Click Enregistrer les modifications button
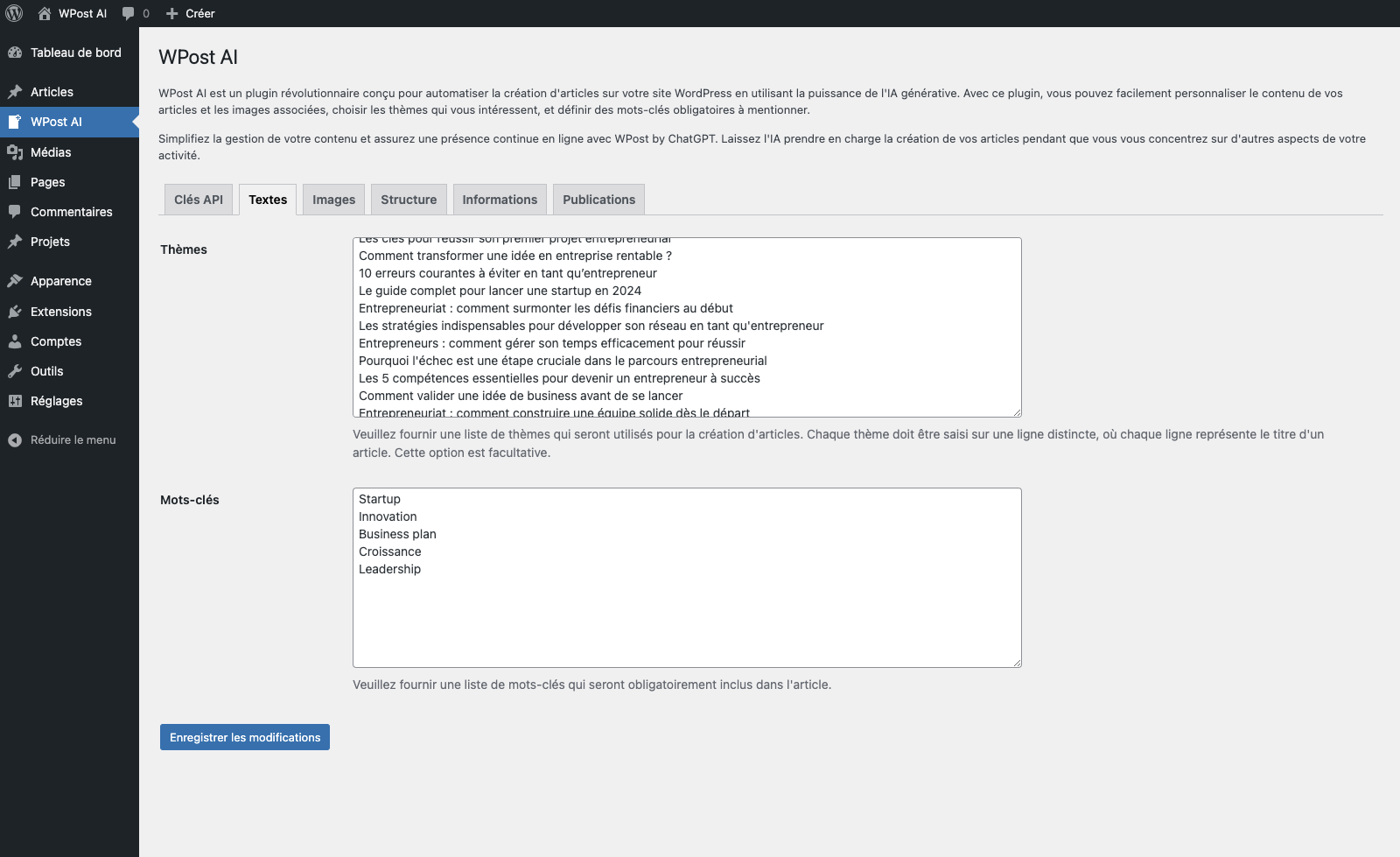This screenshot has width=1400, height=857. (245, 737)
